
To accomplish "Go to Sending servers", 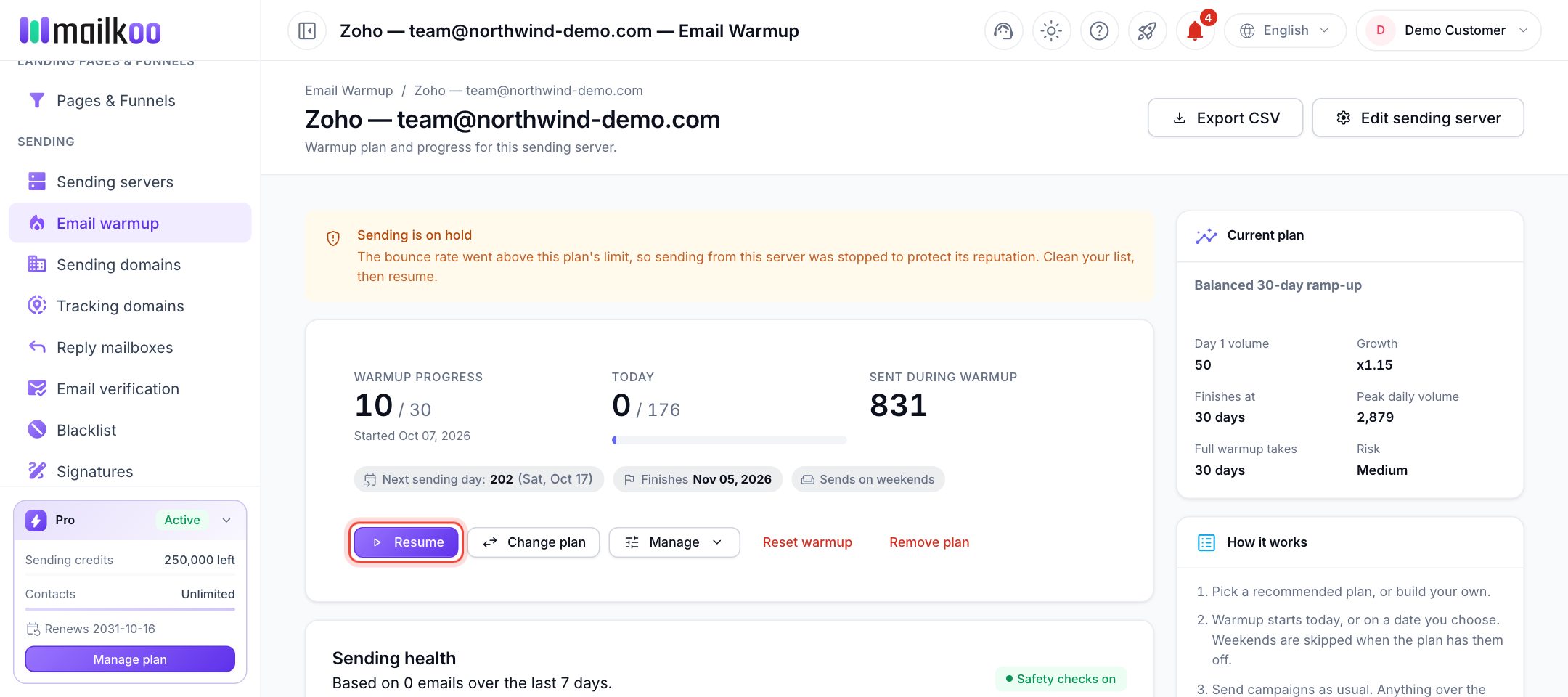I will click(130, 182).
